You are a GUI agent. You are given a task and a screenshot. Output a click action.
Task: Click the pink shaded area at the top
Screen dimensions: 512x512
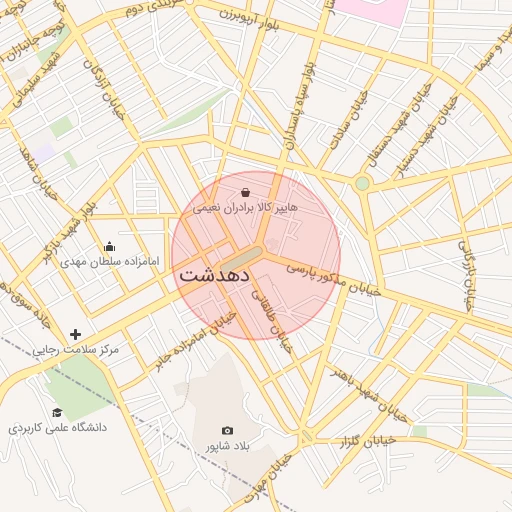pos(371,12)
